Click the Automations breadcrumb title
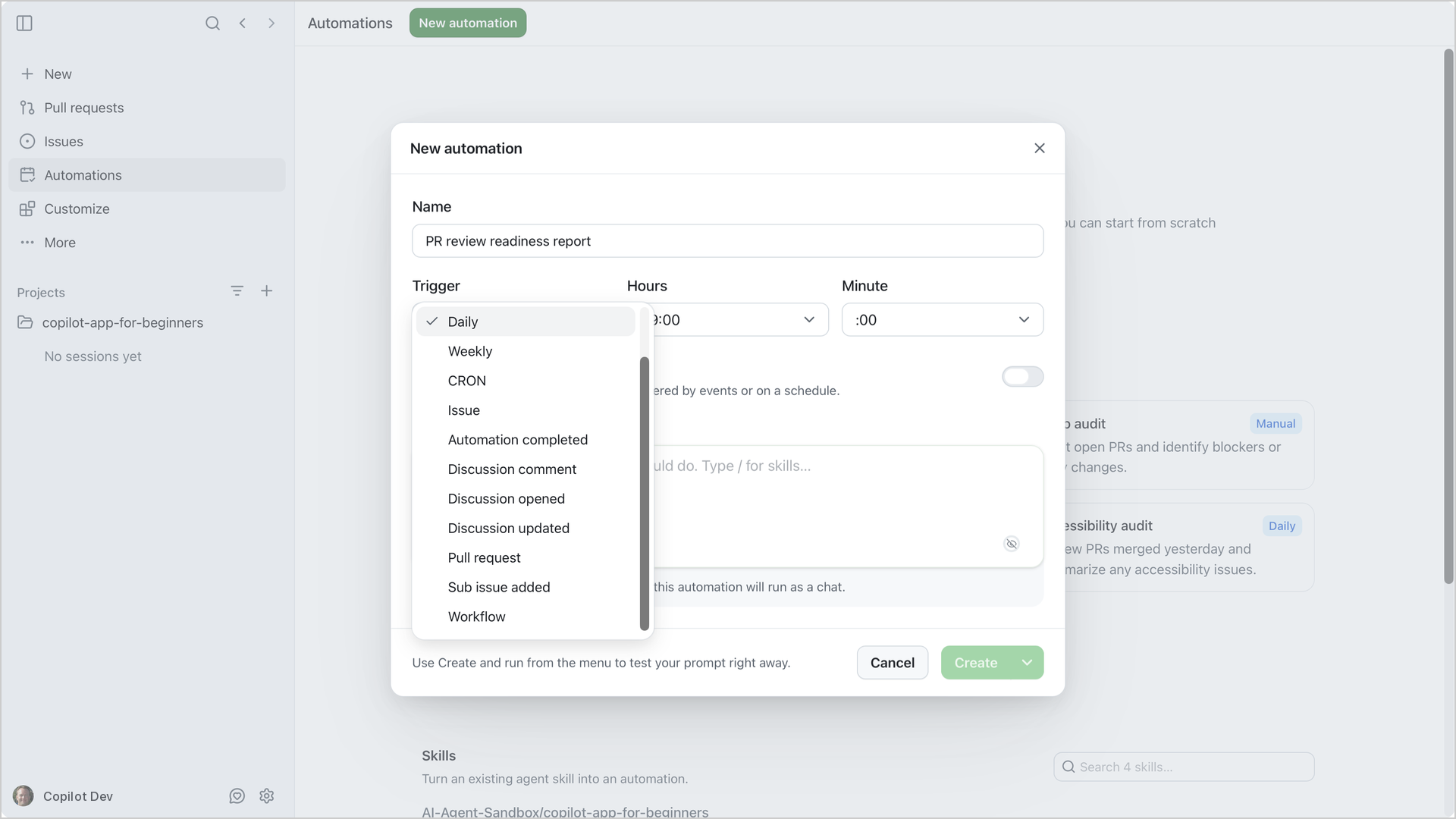The image size is (1456, 819). [350, 24]
